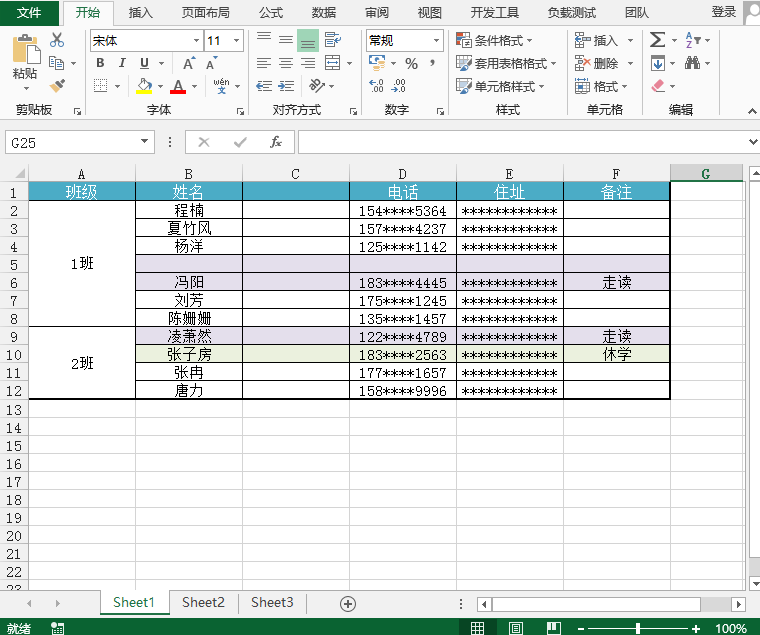Switch to Normal view in status bar
The width and height of the screenshot is (760, 635).
coord(477,628)
